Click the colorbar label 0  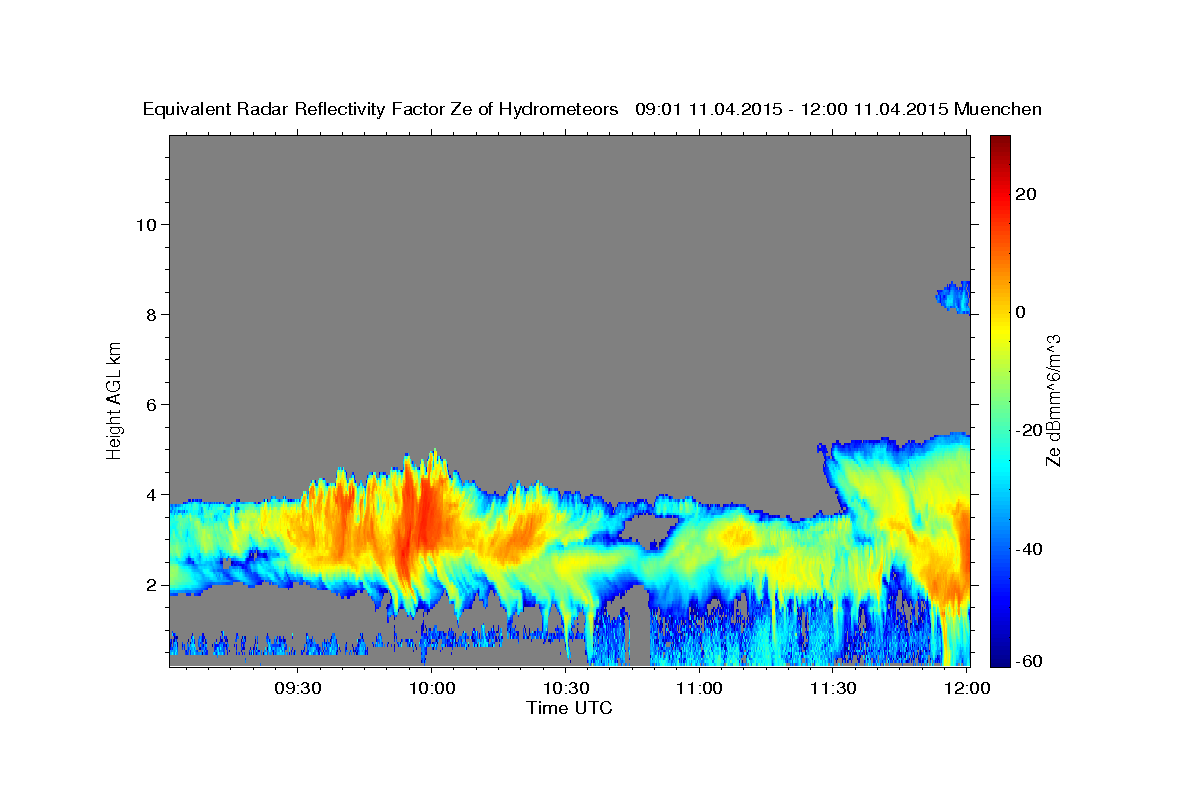(x=1020, y=312)
